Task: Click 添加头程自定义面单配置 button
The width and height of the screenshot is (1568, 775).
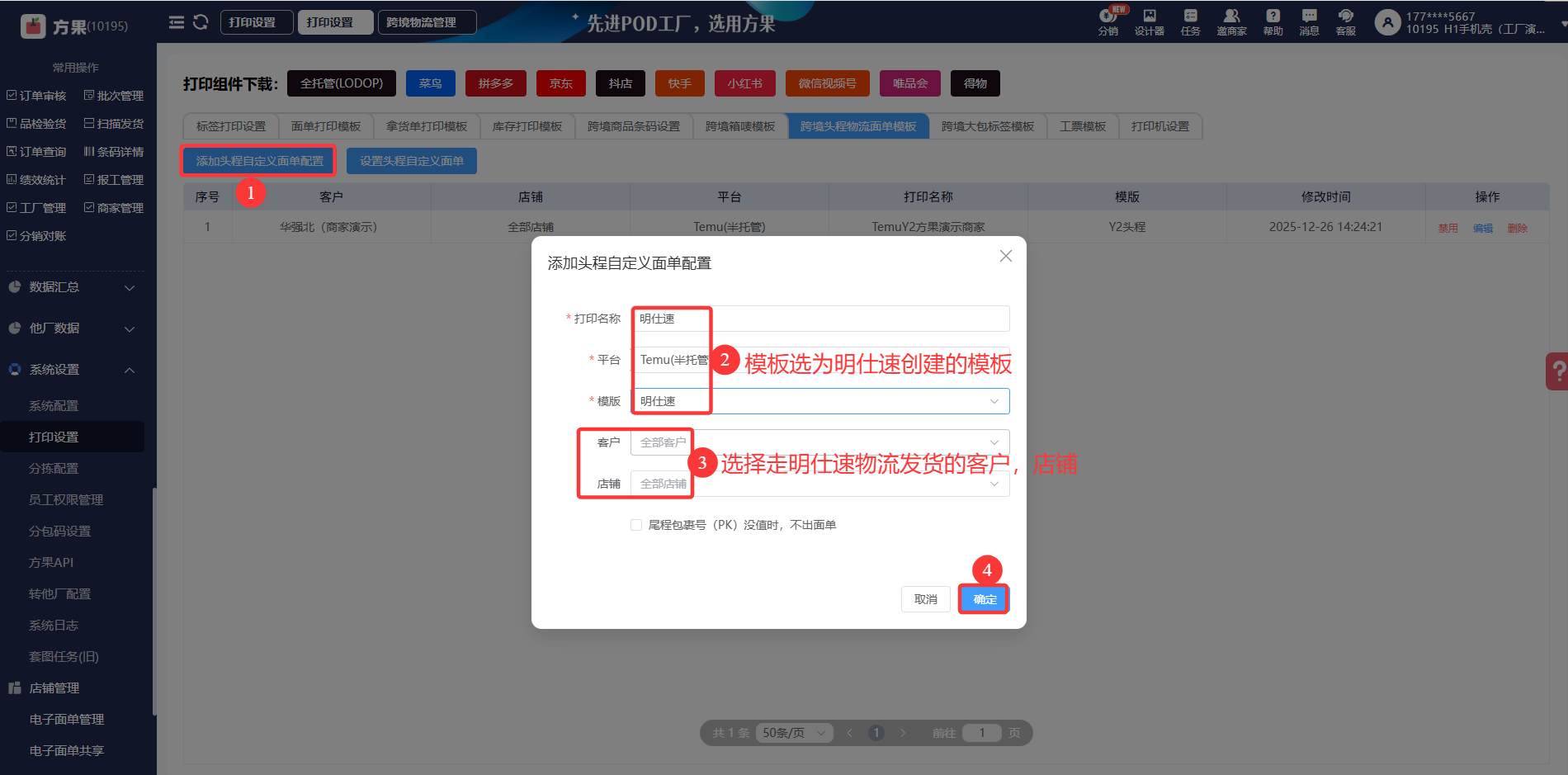Action: point(260,161)
